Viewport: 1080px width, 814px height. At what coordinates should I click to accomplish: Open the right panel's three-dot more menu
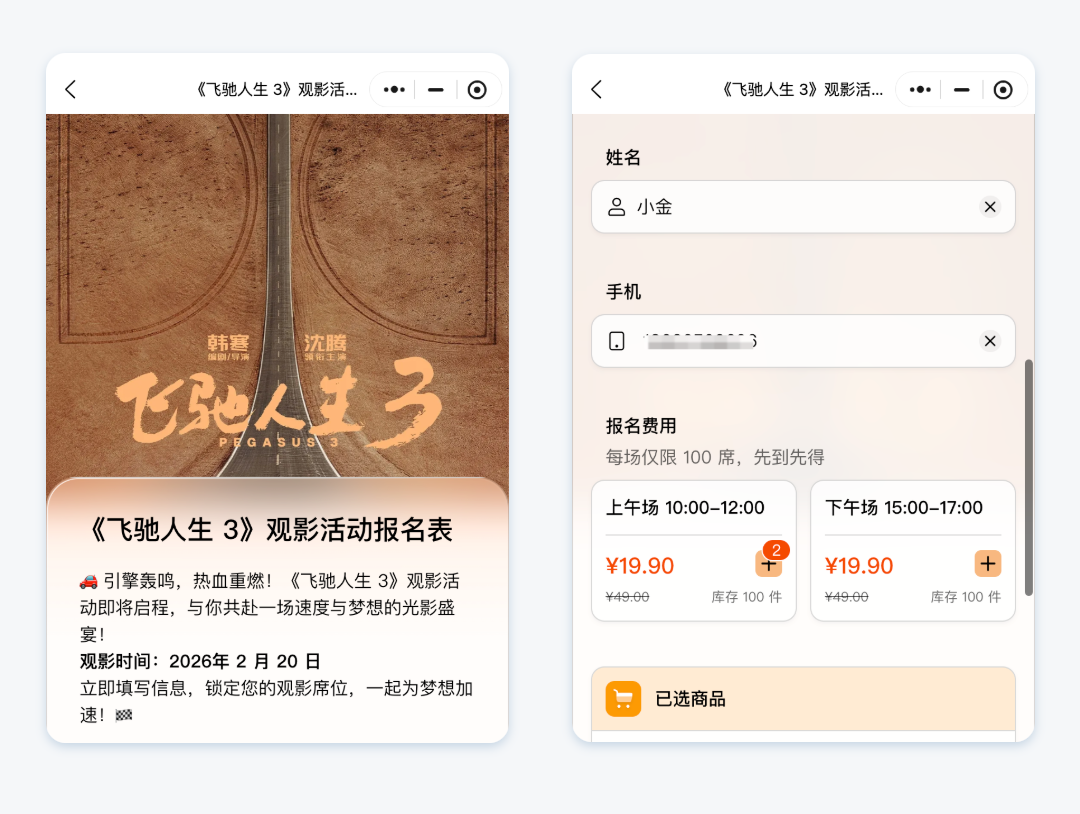point(920,90)
